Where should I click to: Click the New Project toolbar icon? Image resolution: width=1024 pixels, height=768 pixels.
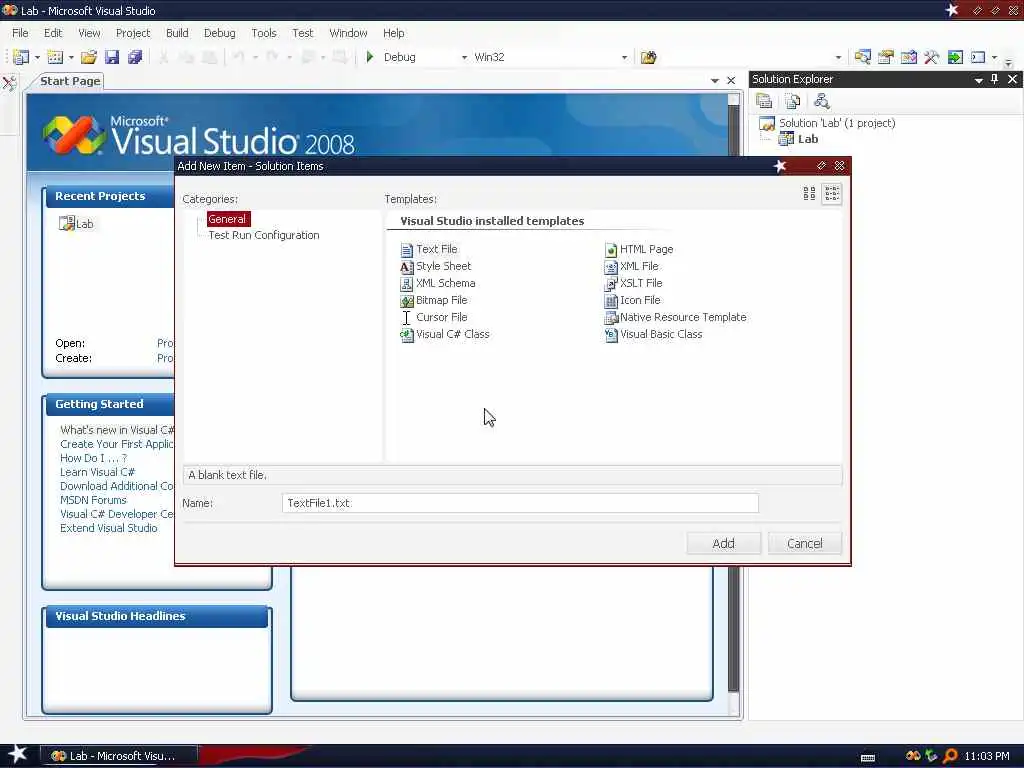click(x=21, y=57)
